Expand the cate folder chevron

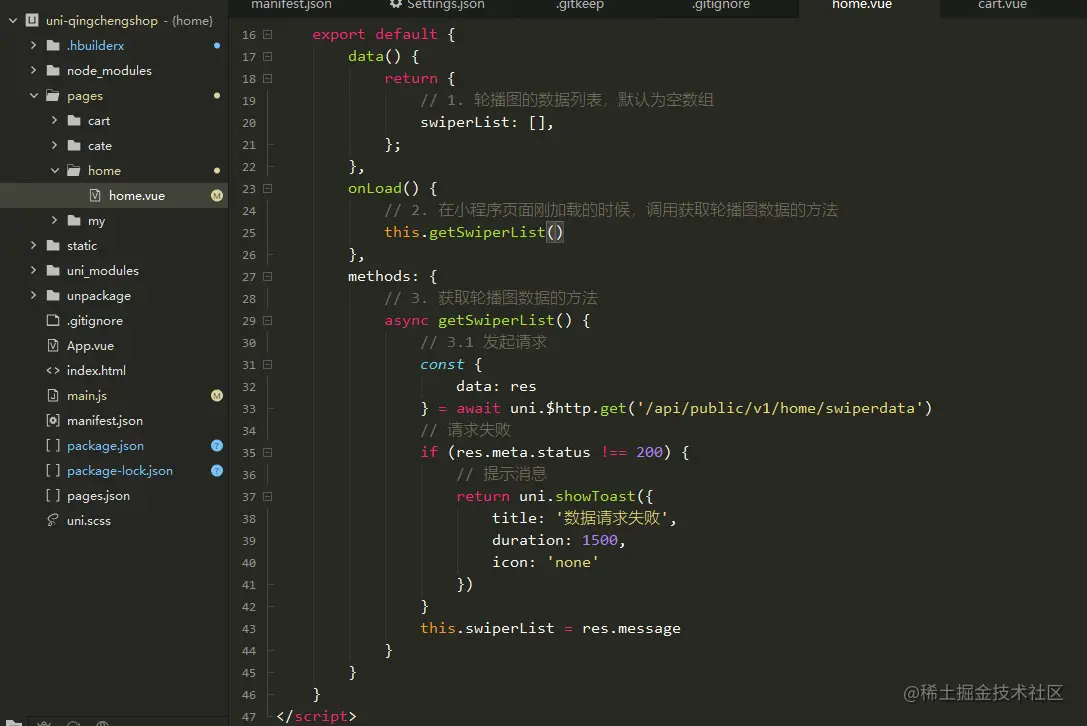click(54, 145)
